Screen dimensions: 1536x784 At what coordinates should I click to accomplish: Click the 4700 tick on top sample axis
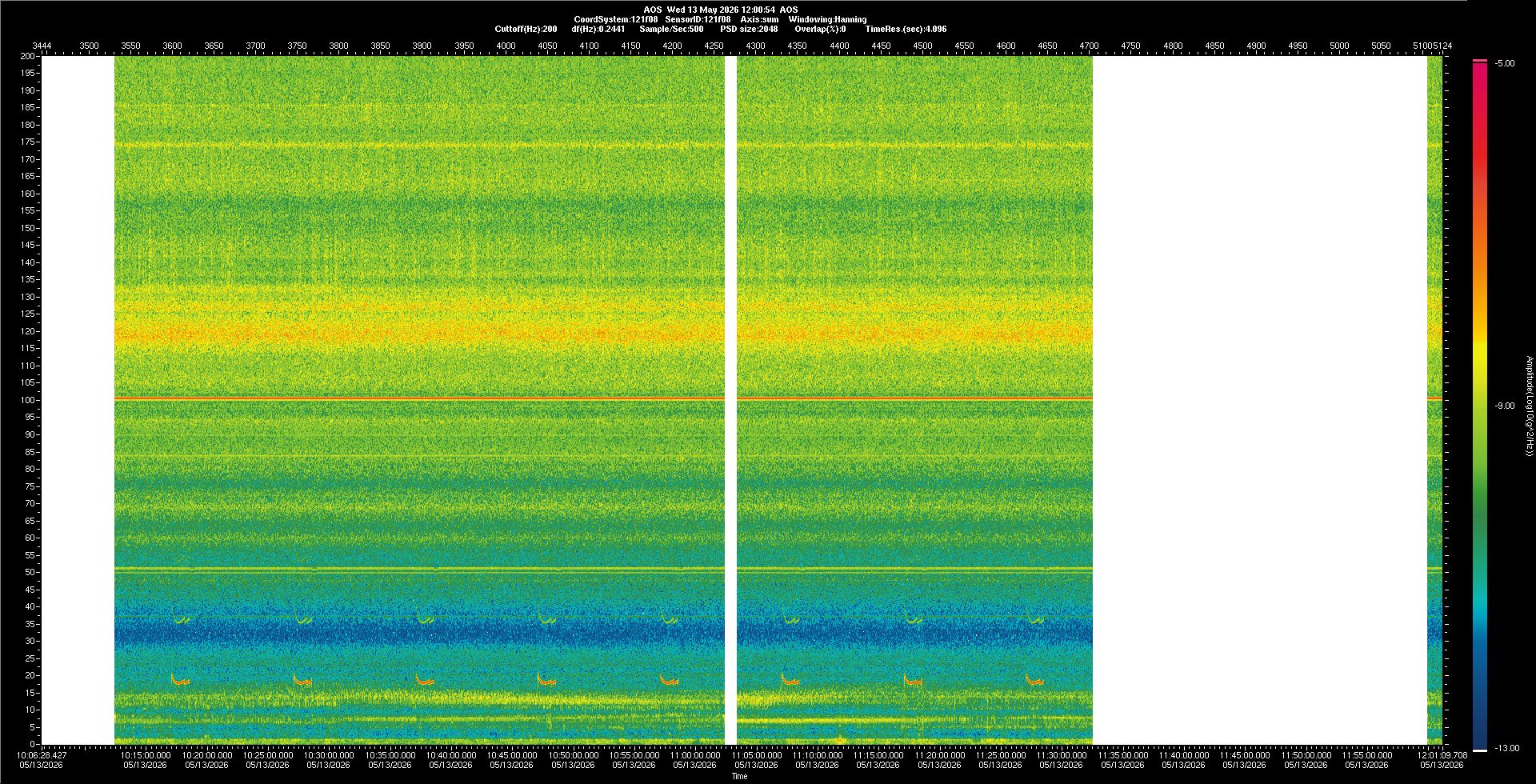coord(1089,46)
